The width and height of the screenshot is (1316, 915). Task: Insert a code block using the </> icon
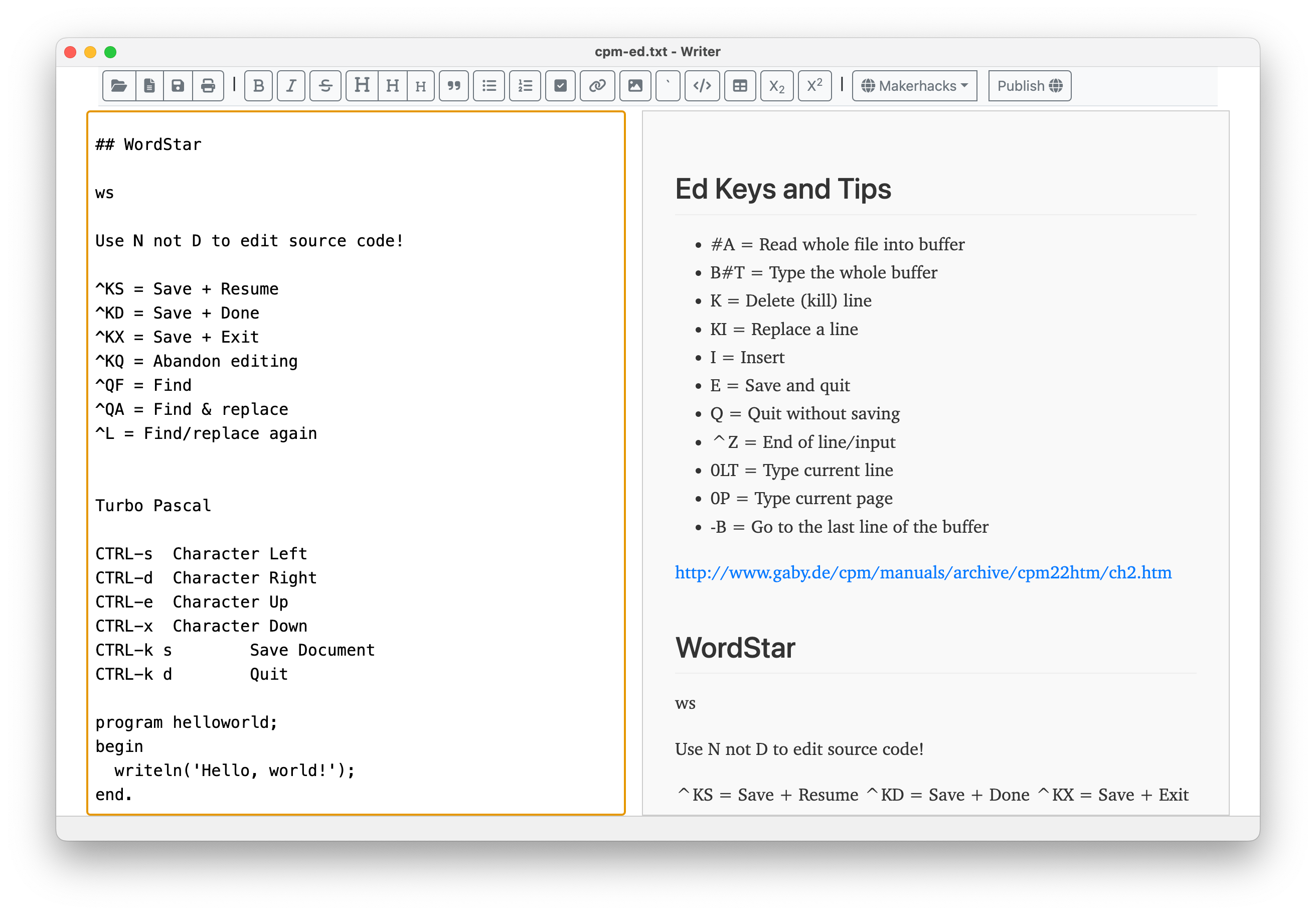coord(702,85)
